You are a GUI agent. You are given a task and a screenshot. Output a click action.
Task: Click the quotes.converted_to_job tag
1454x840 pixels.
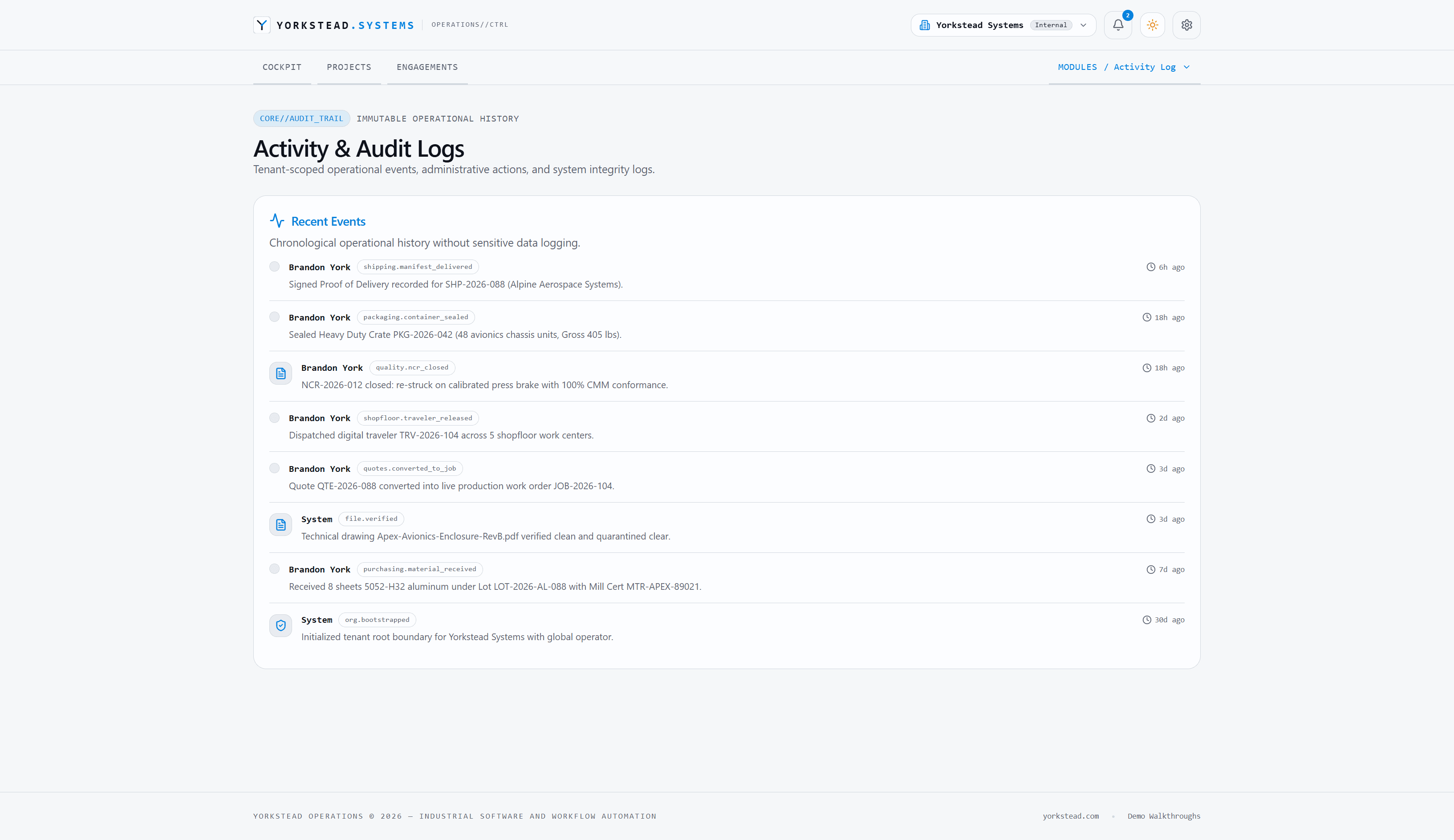[x=410, y=468]
